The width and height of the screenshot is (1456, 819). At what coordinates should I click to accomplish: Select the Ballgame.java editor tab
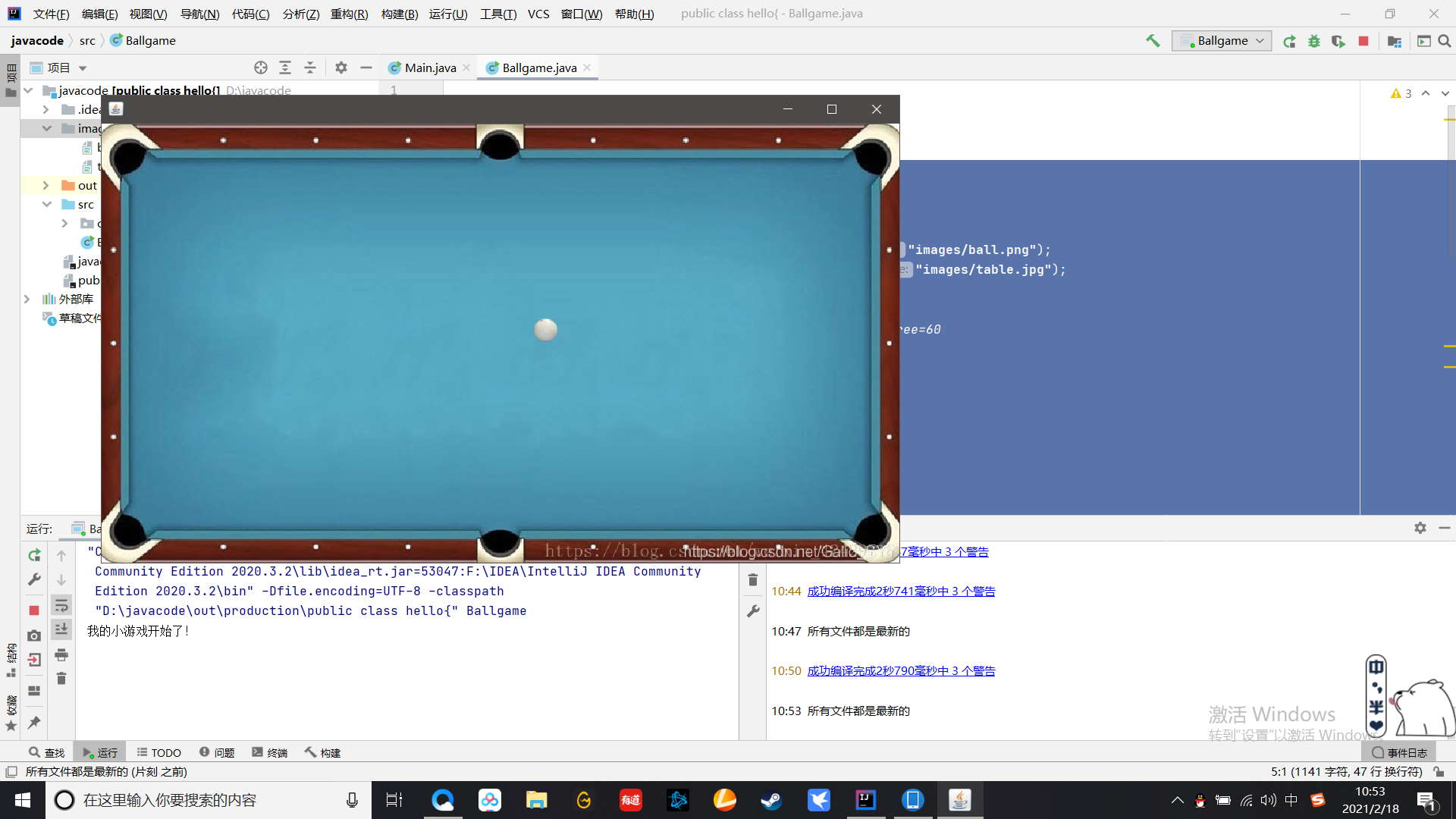(539, 67)
